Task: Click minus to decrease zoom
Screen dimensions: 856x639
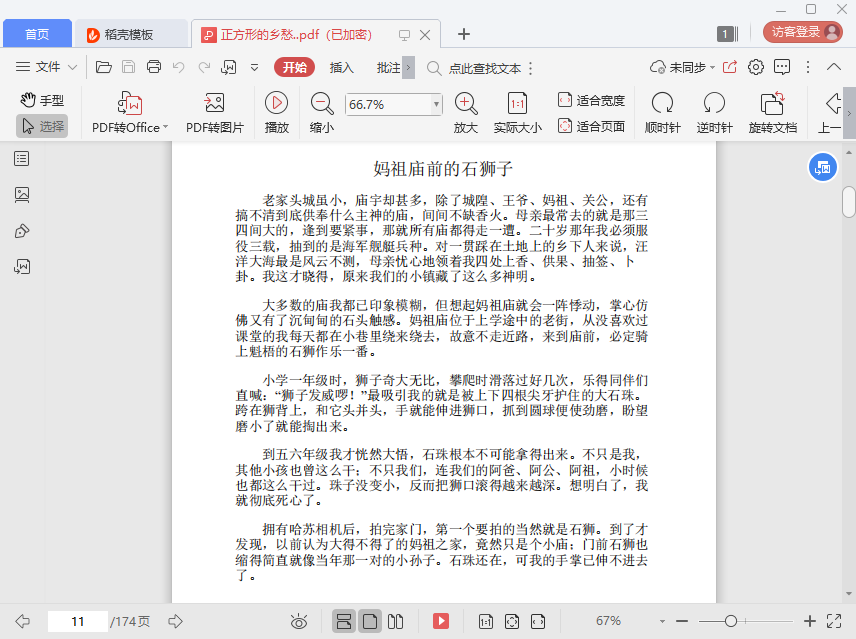Action: point(682,621)
